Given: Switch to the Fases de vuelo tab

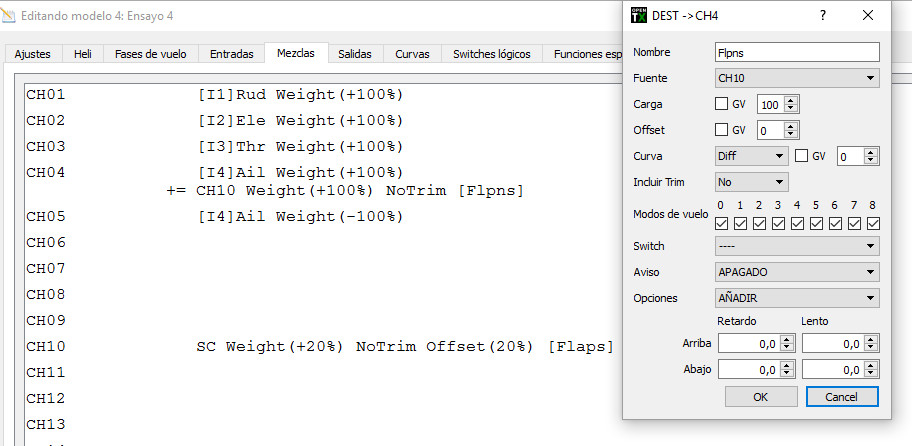Looking at the screenshot, I should pos(149,54).
